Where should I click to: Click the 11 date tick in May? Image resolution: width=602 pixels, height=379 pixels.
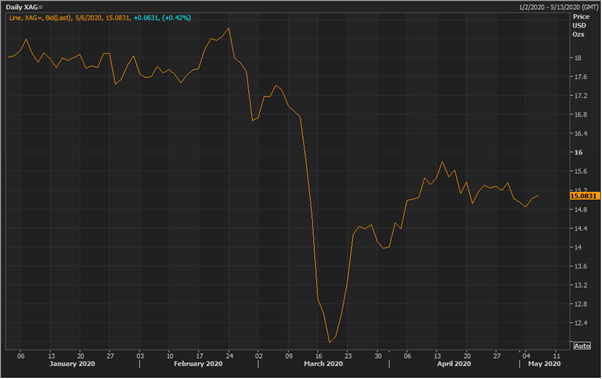click(556, 356)
